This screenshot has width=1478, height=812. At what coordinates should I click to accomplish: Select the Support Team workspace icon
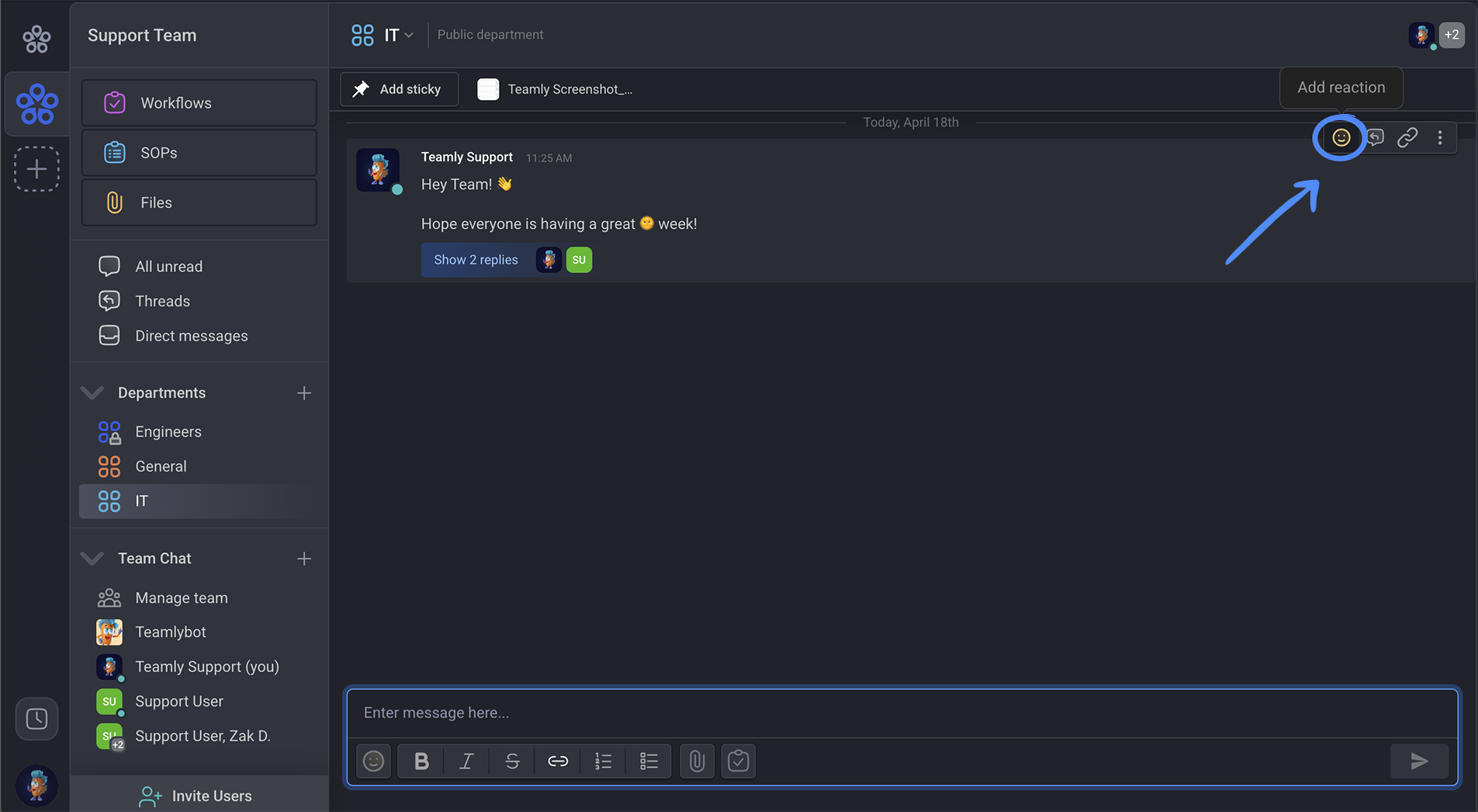click(36, 104)
